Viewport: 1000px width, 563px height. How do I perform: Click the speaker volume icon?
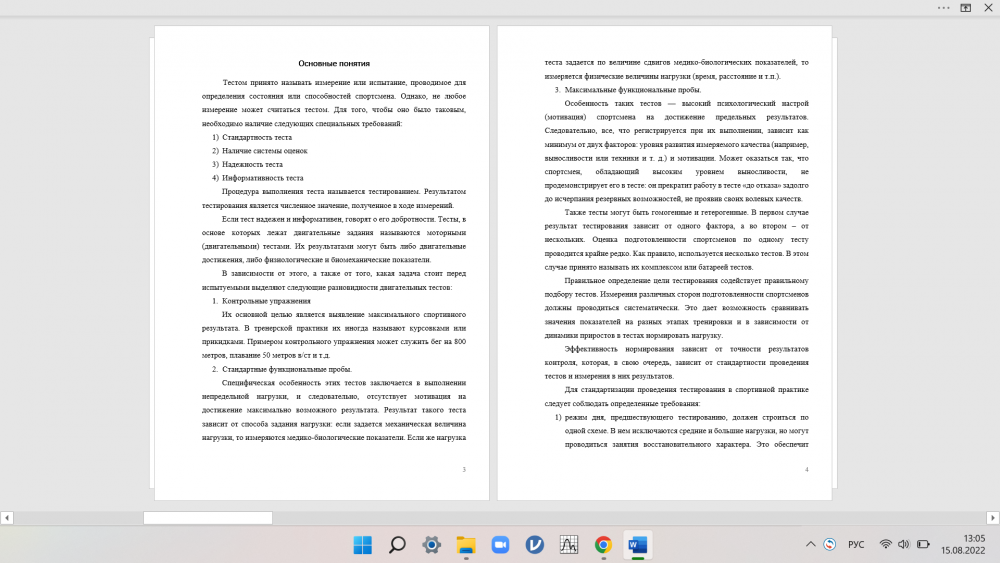point(904,544)
